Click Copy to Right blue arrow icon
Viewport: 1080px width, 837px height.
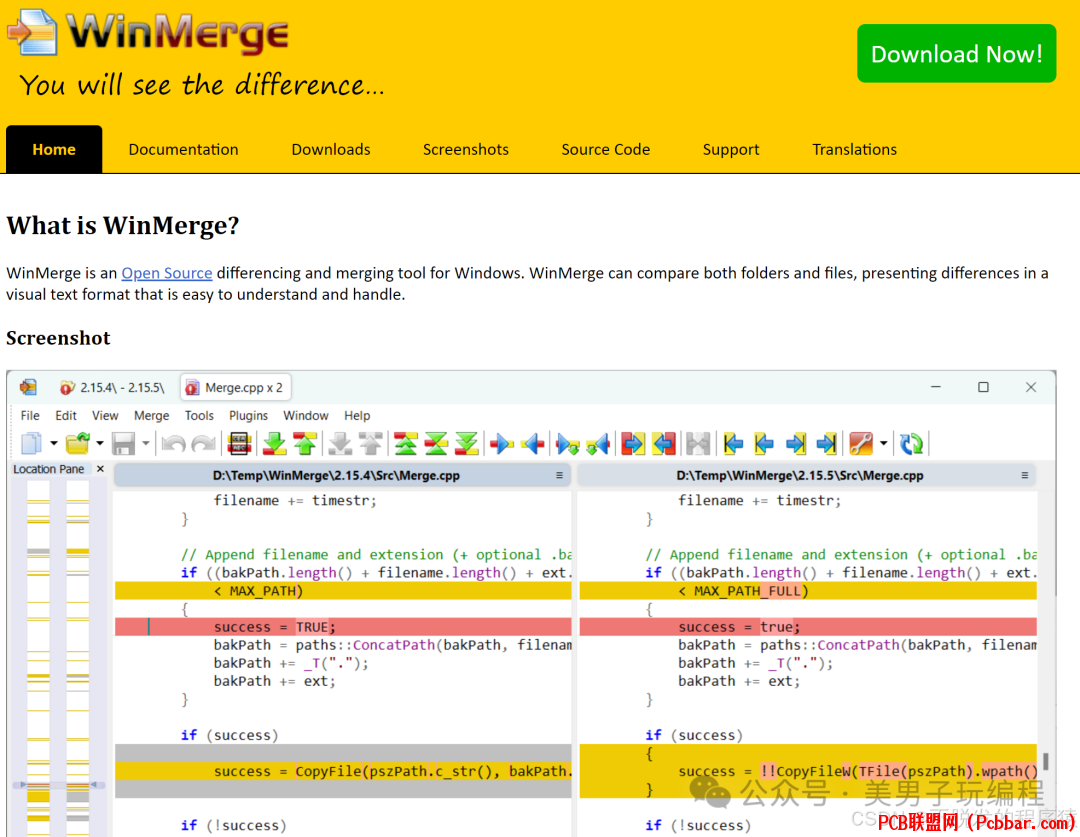click(x=502, y=444)
